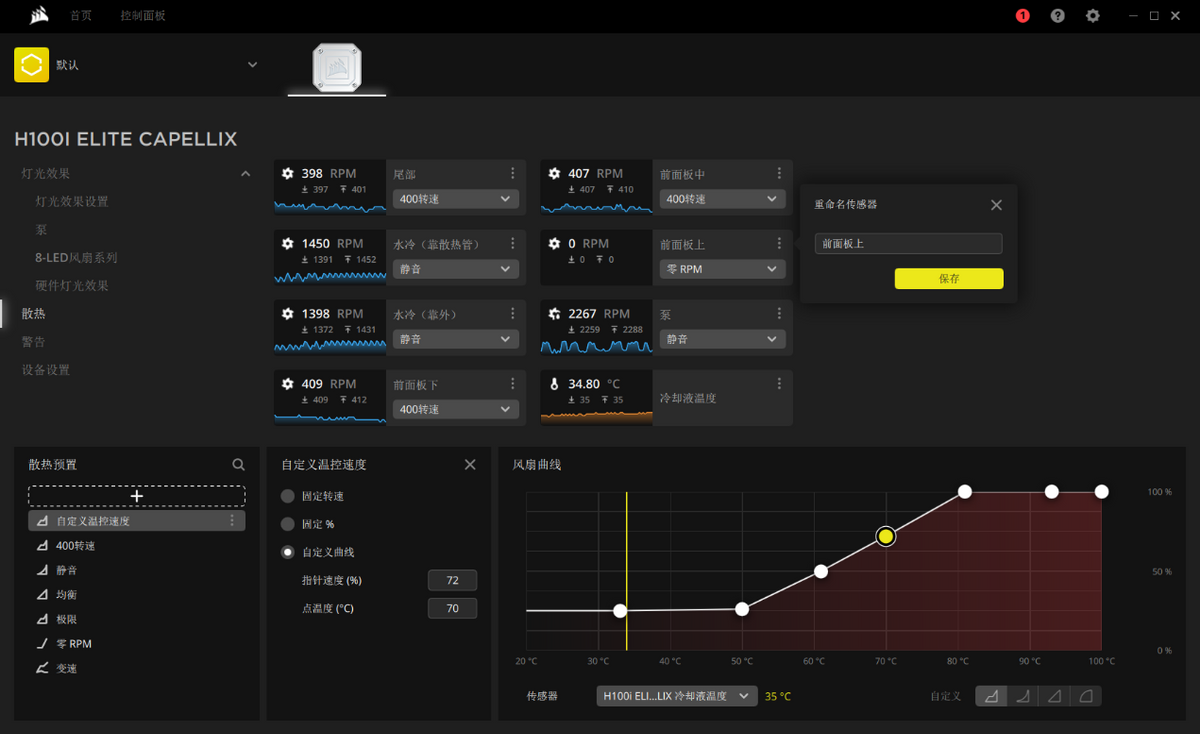Open the help question mark icon
Viewport: 1200px width, 734px height.
point(1058,16)
